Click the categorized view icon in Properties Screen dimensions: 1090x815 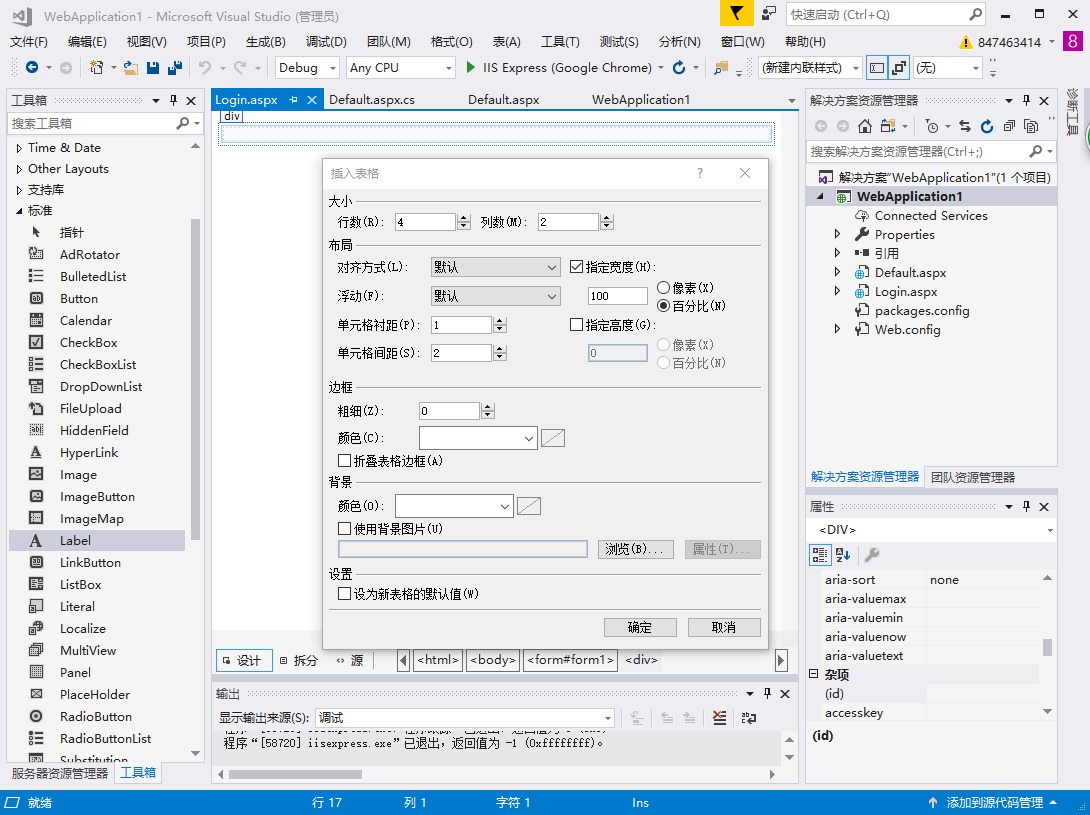pos(821,555)
